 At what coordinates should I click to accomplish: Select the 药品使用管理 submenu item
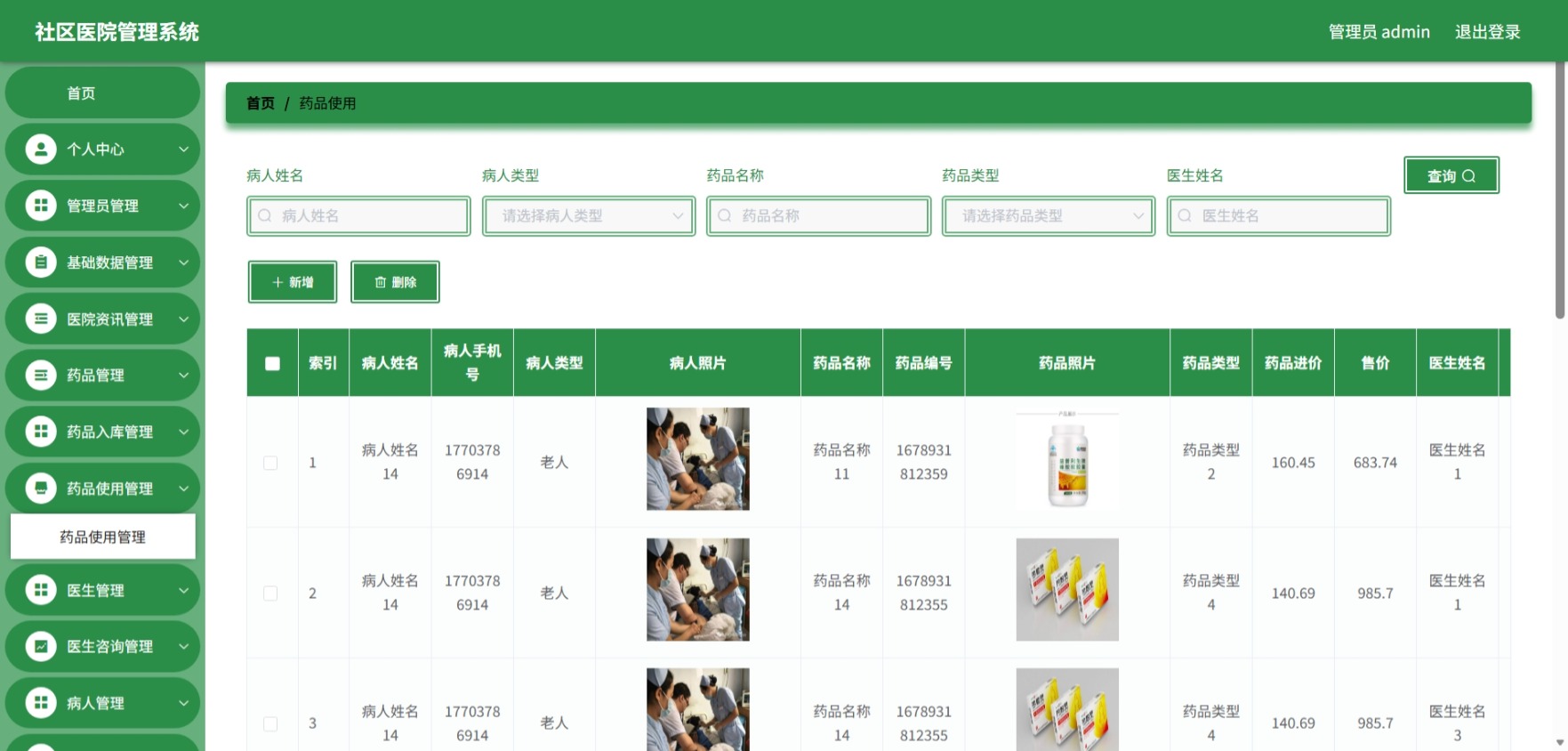pos(102,537)
